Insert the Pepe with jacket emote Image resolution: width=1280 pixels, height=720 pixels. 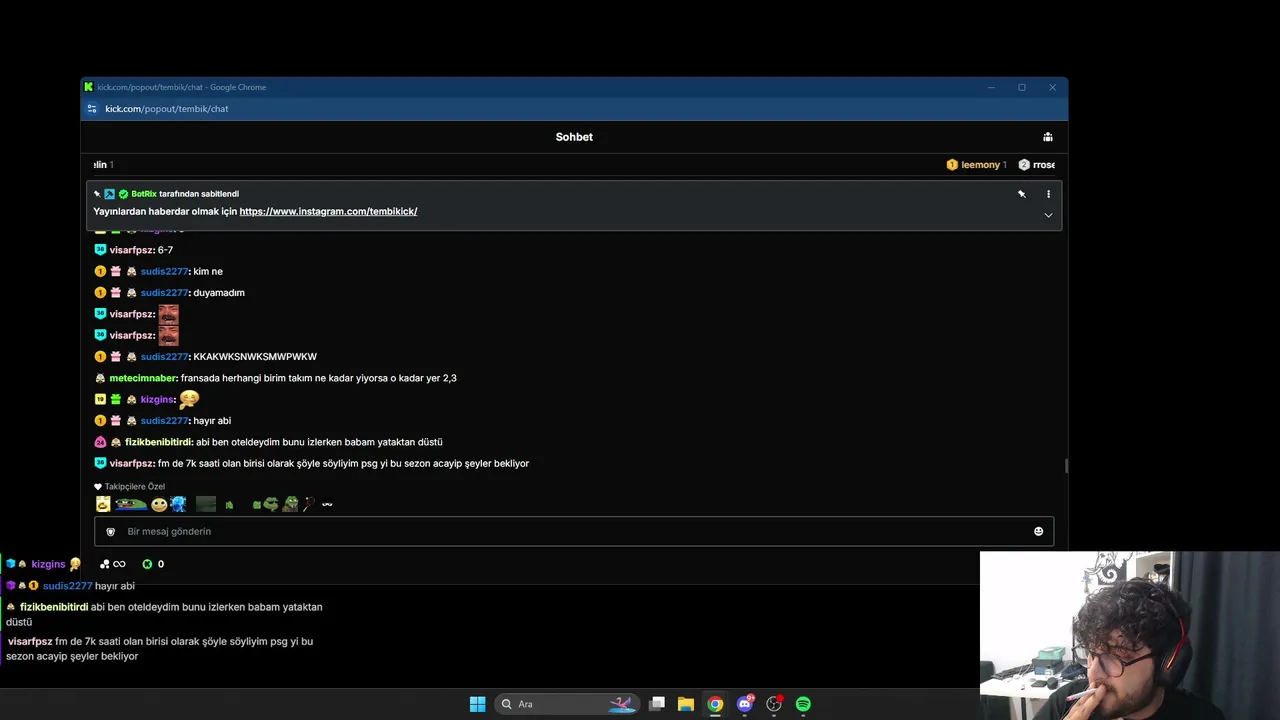pos(290,504)
